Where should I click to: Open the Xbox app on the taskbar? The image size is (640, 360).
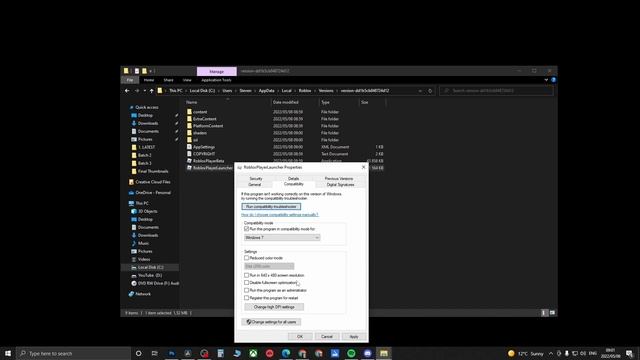(253, 353)
